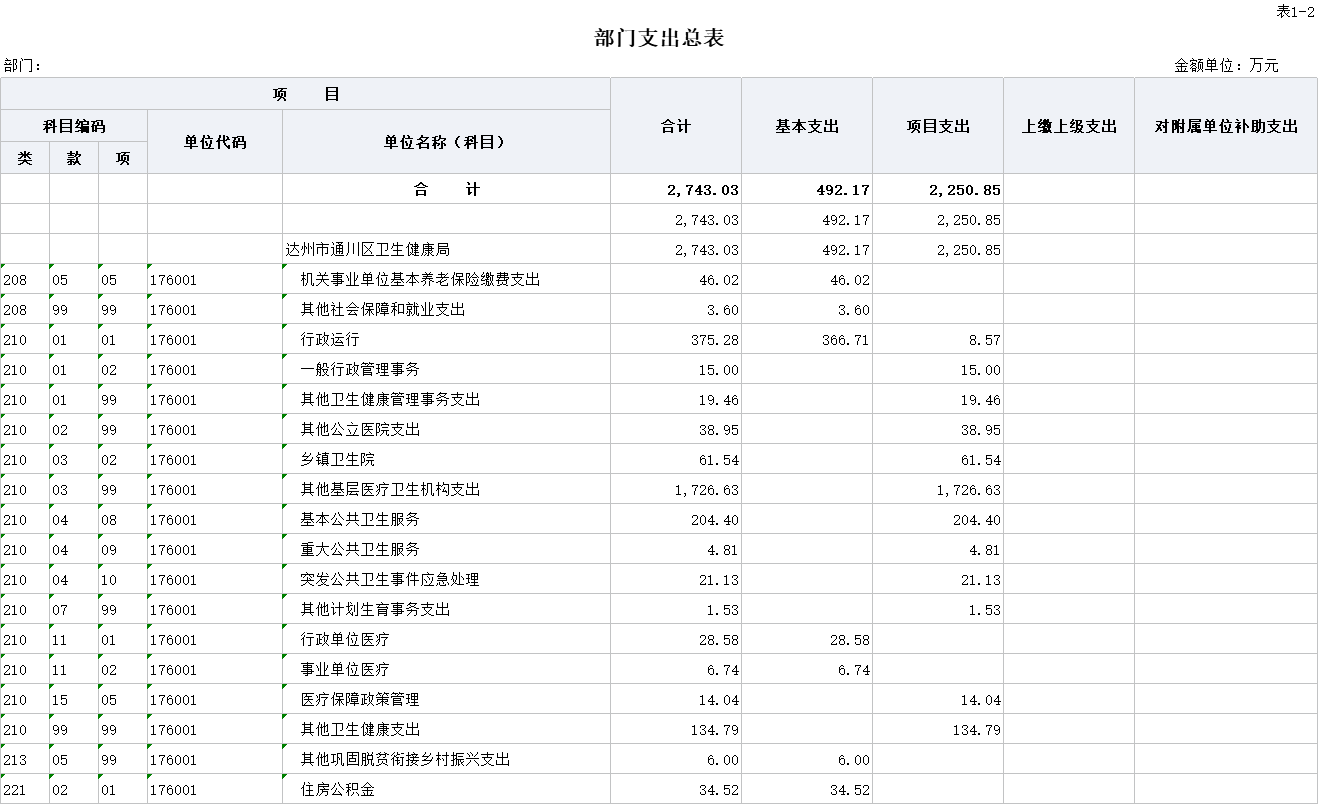1318x804 pixels.
Task: Select the 单位代码 column header
Action: click(215, 142)
